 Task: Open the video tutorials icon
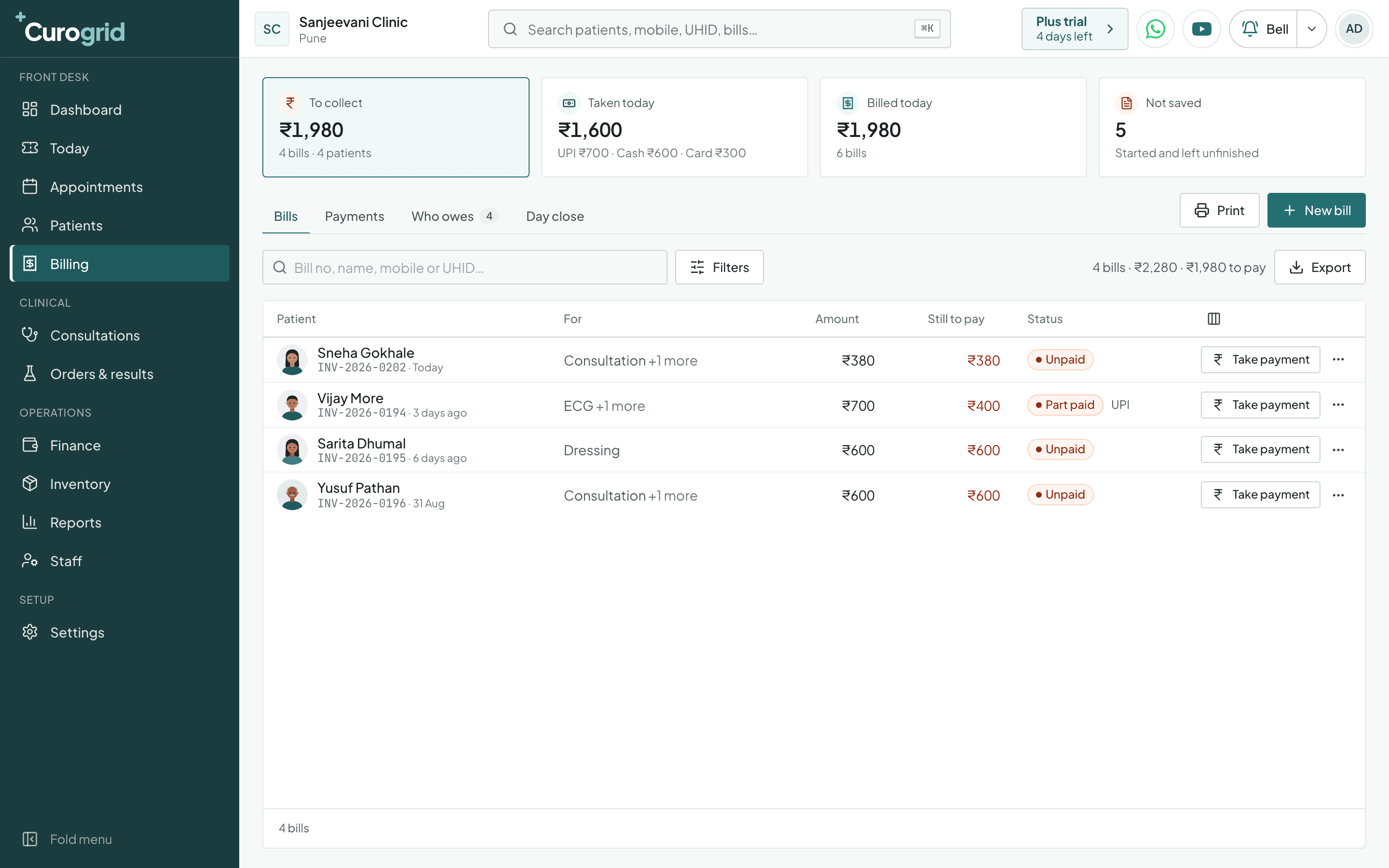click(x=1201, y=29)
